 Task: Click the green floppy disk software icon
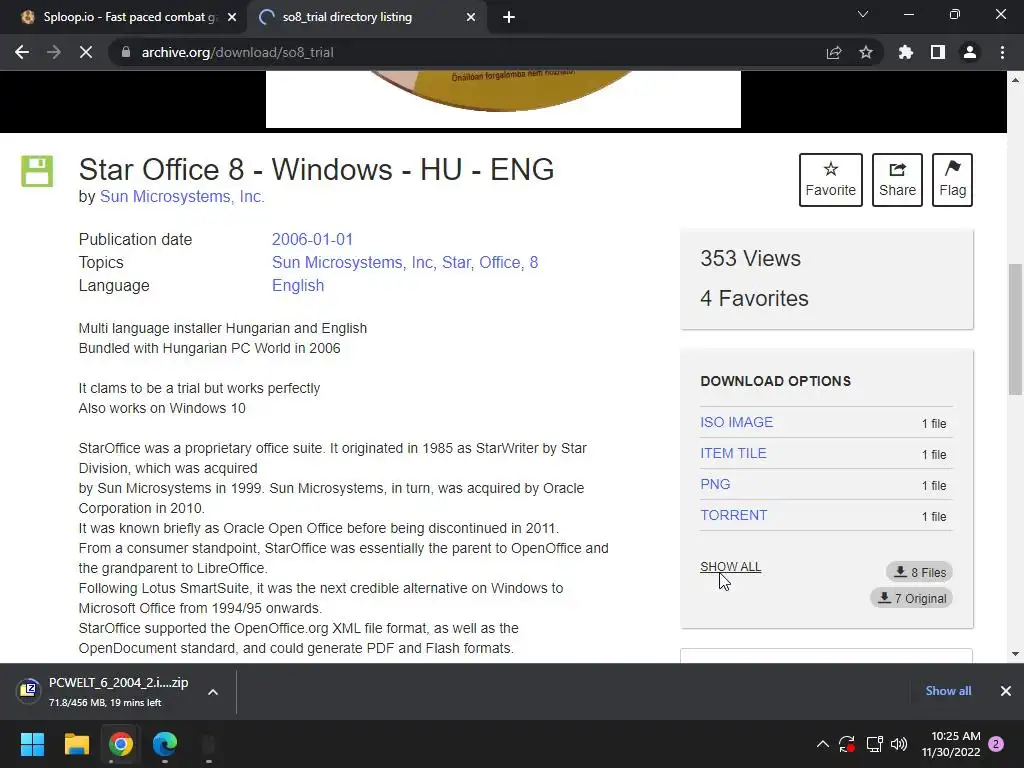click(x=37, y=171)
